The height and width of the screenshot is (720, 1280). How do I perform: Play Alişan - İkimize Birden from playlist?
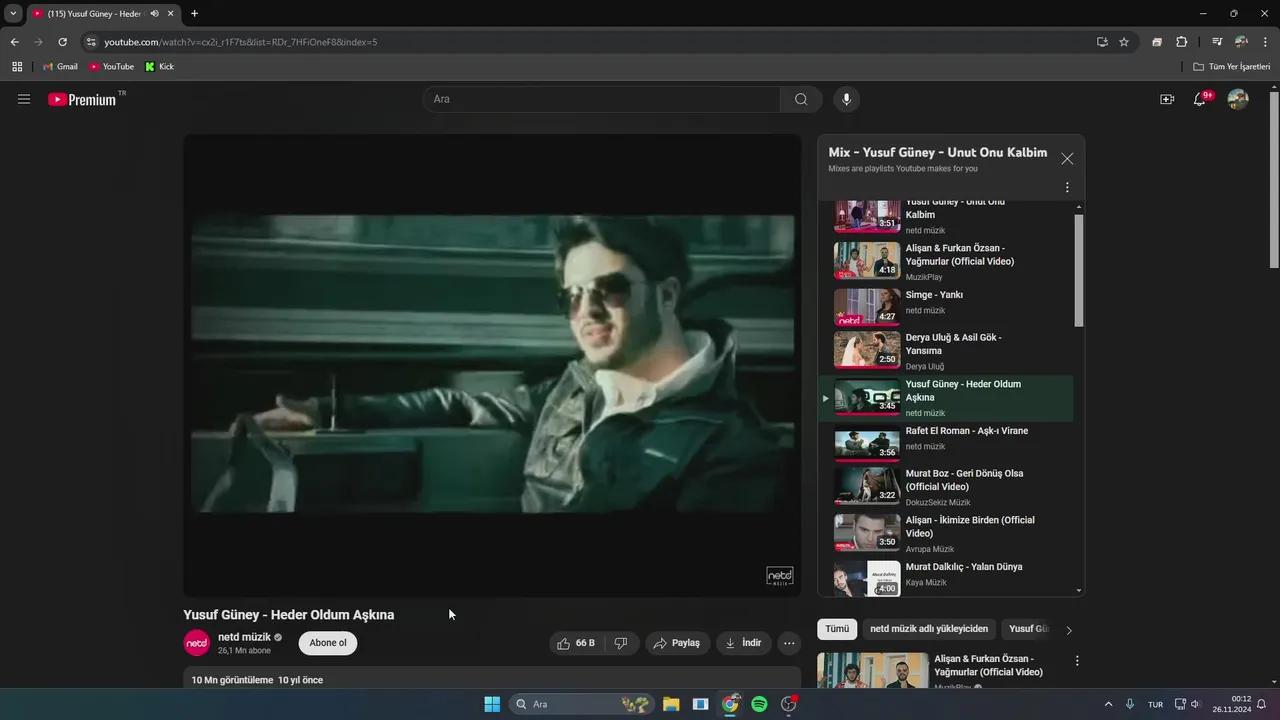pos(946,533)
